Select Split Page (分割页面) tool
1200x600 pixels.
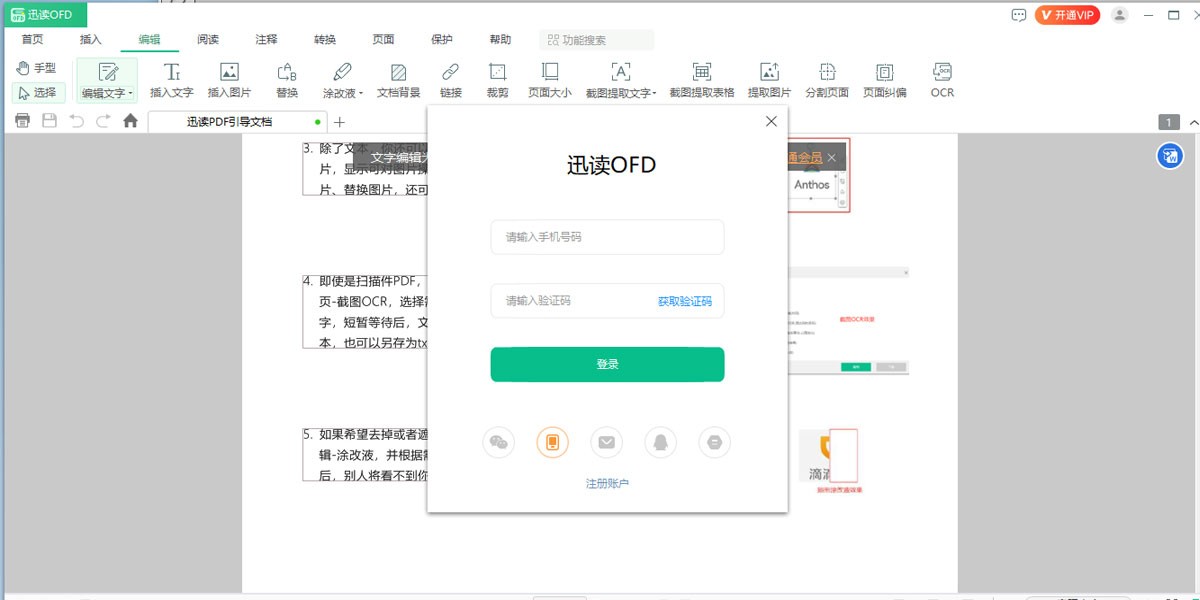click(x=827, y=80)
